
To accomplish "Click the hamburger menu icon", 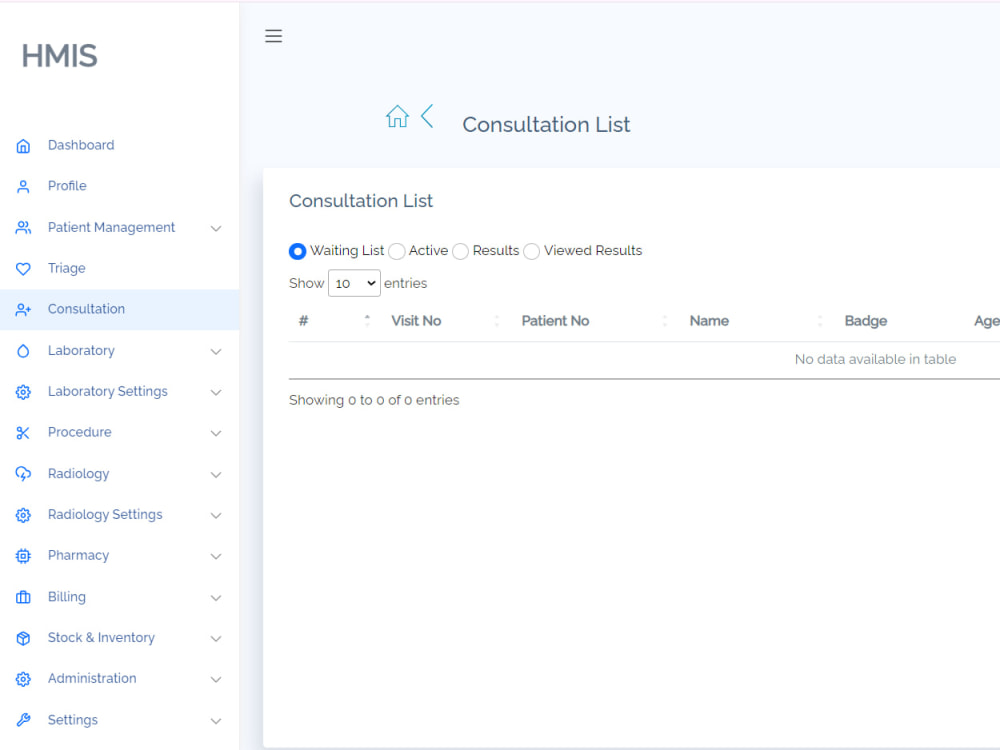I will [274, 36].
